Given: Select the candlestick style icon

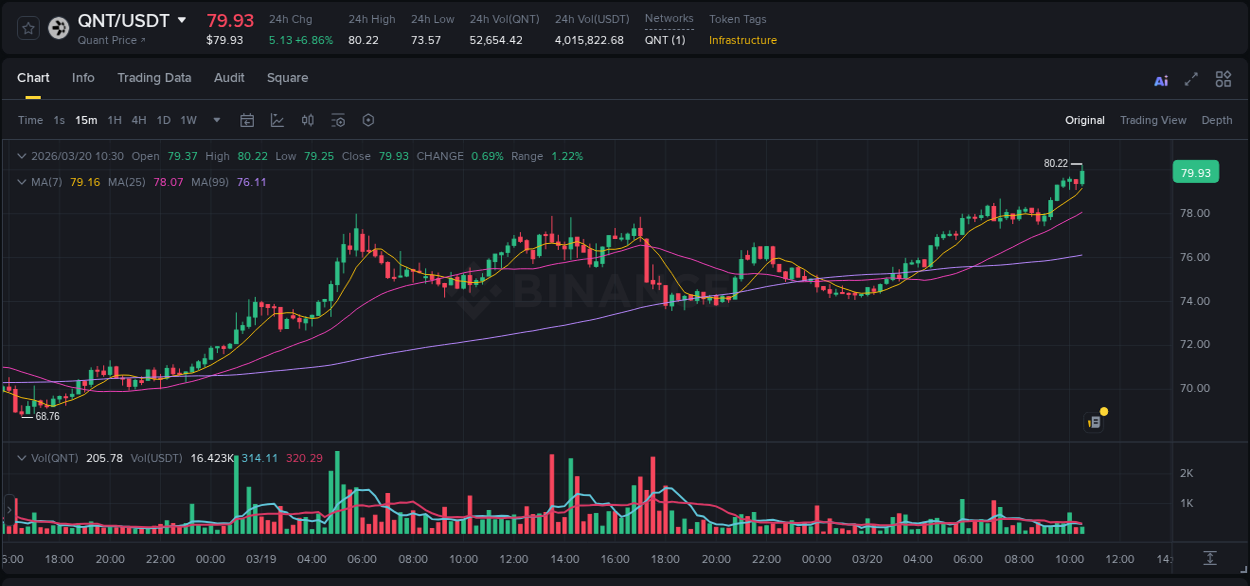Looking at the screenshot, I should [308, 120].
